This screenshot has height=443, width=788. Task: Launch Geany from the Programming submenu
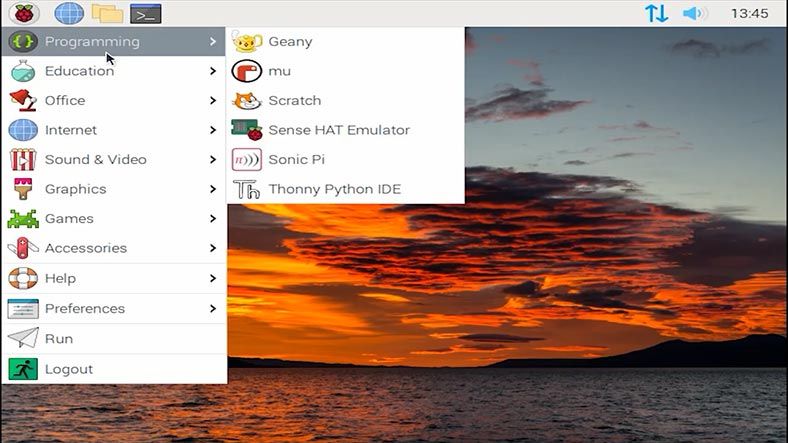pyautogui.click(x=346, y=41)
